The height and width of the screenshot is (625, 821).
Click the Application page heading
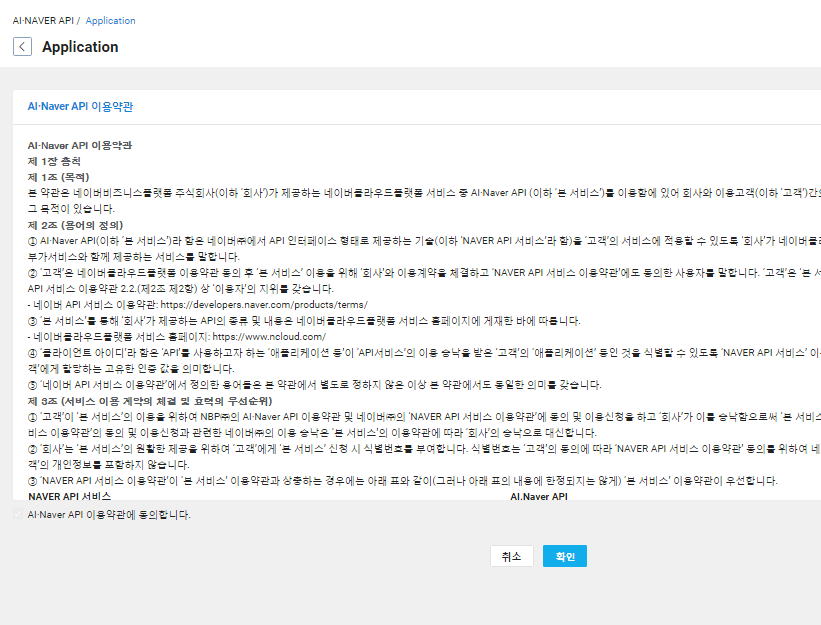point(80,47)
